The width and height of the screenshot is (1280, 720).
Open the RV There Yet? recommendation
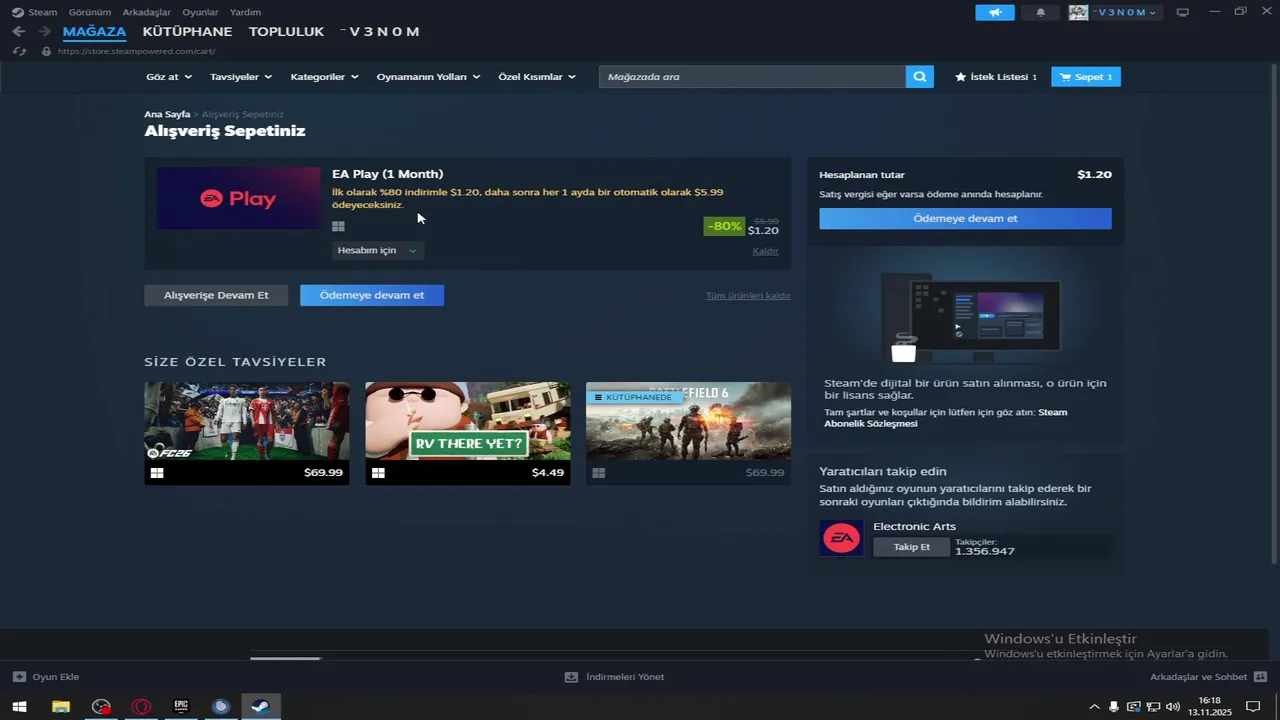[468, 433]
